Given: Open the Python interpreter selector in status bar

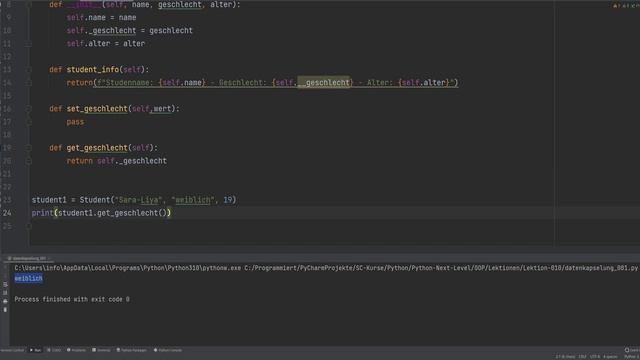Looking at the screenshot, I should 632,357.
